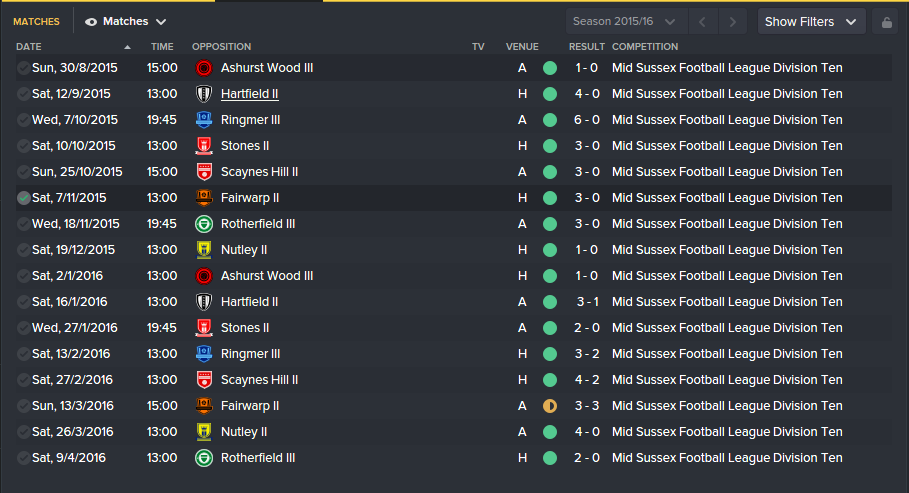
Task: Click the amber draw indicator for Fairwarp II
Action: 550,406
